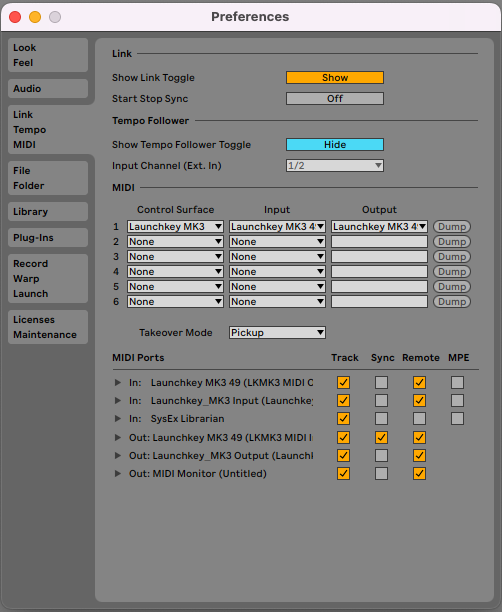
Task: Open the Plug-Ins preferences tab
Action: 48,237
